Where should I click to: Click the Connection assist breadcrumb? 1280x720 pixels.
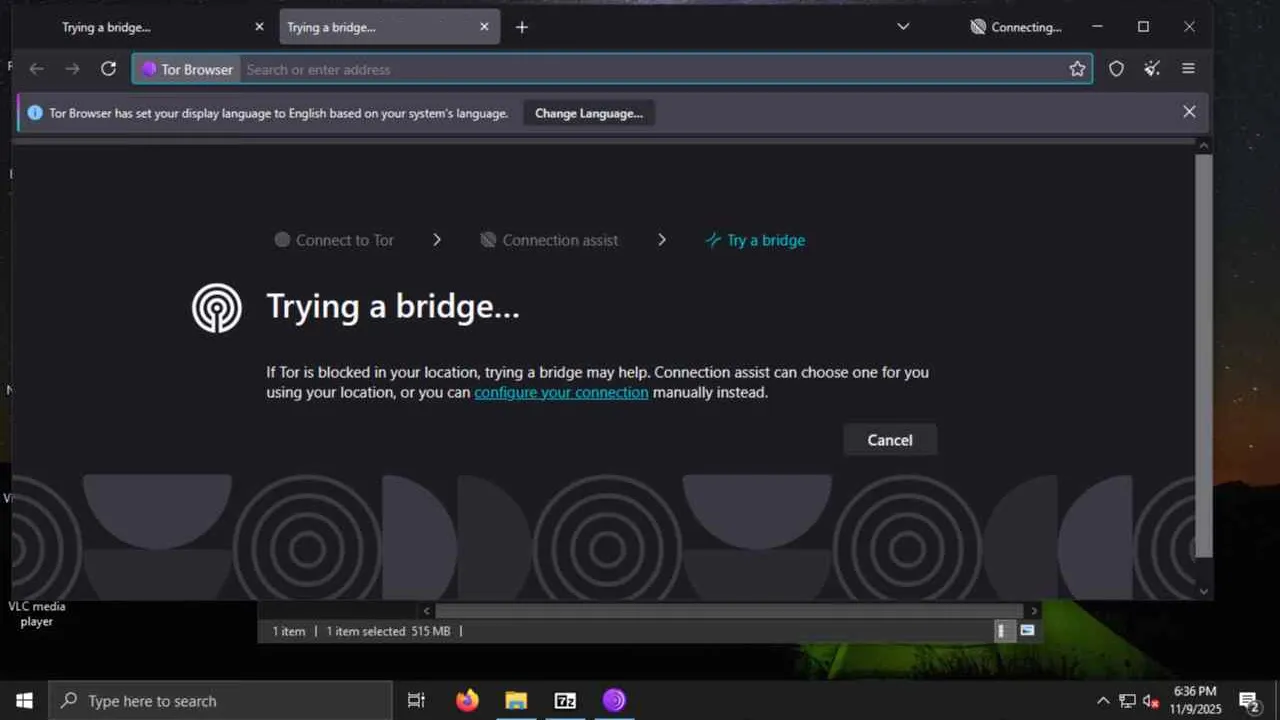click(x=549, y=240)
